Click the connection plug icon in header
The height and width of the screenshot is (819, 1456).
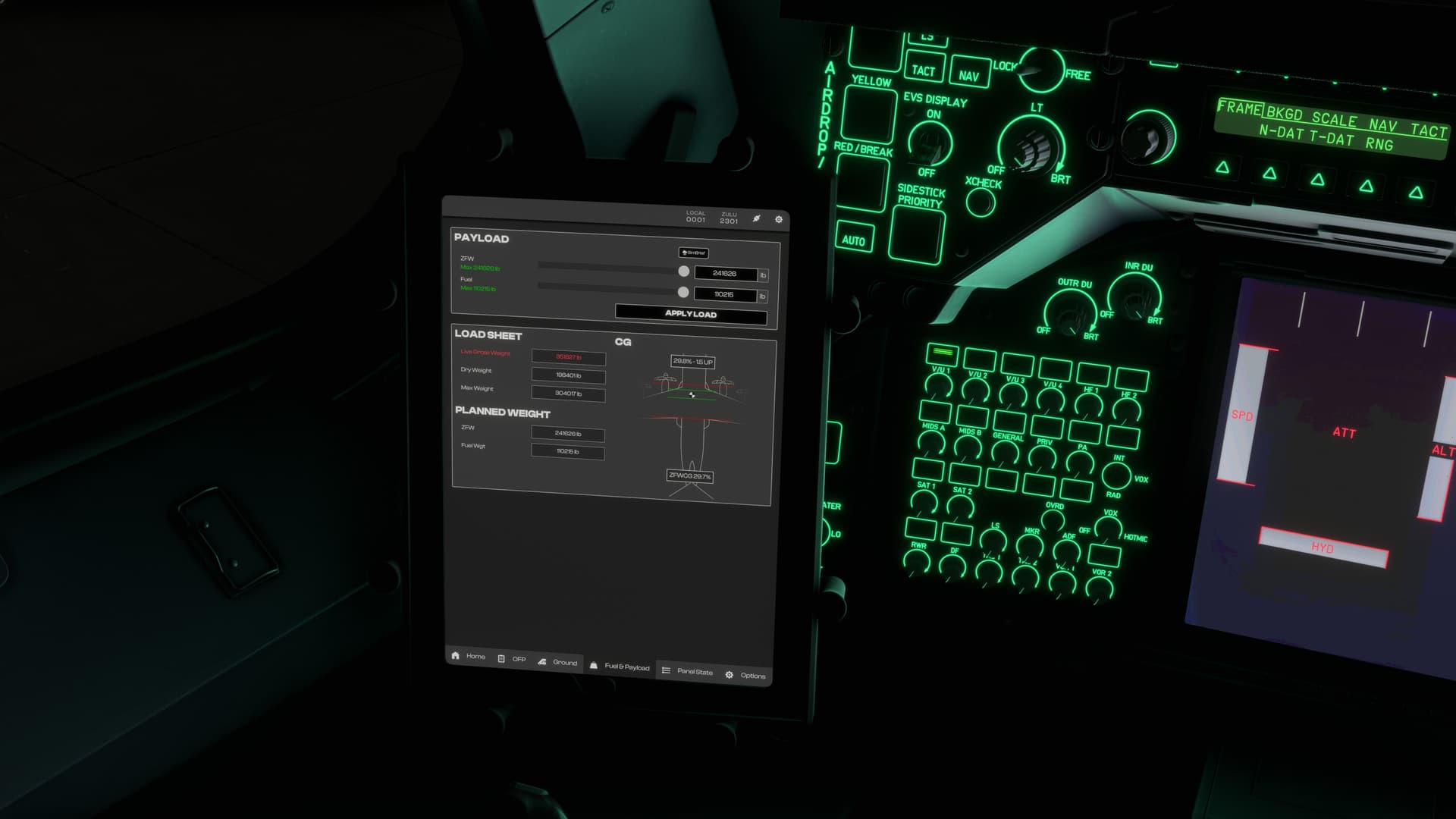(x=756, y=218)
